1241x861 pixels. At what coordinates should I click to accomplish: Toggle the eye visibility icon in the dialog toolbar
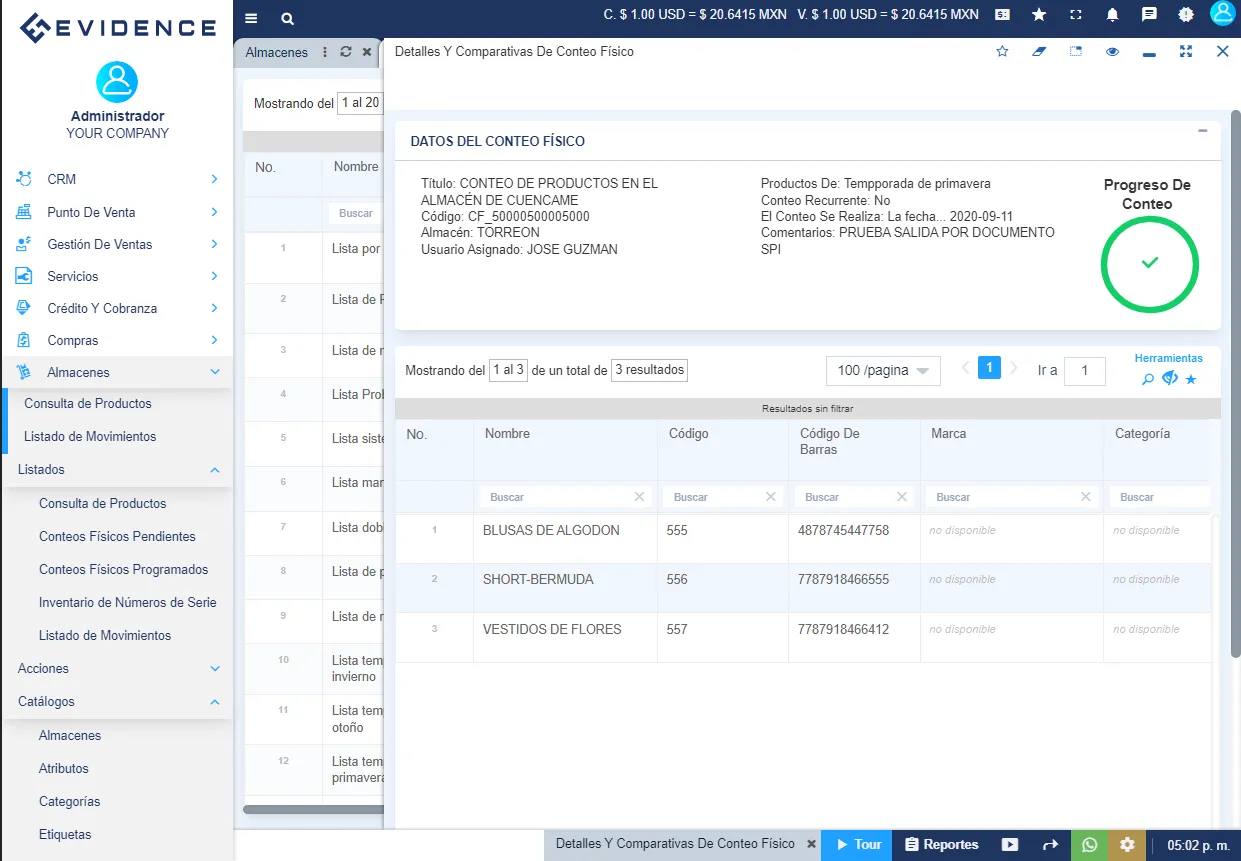[x=1112, y=51]
